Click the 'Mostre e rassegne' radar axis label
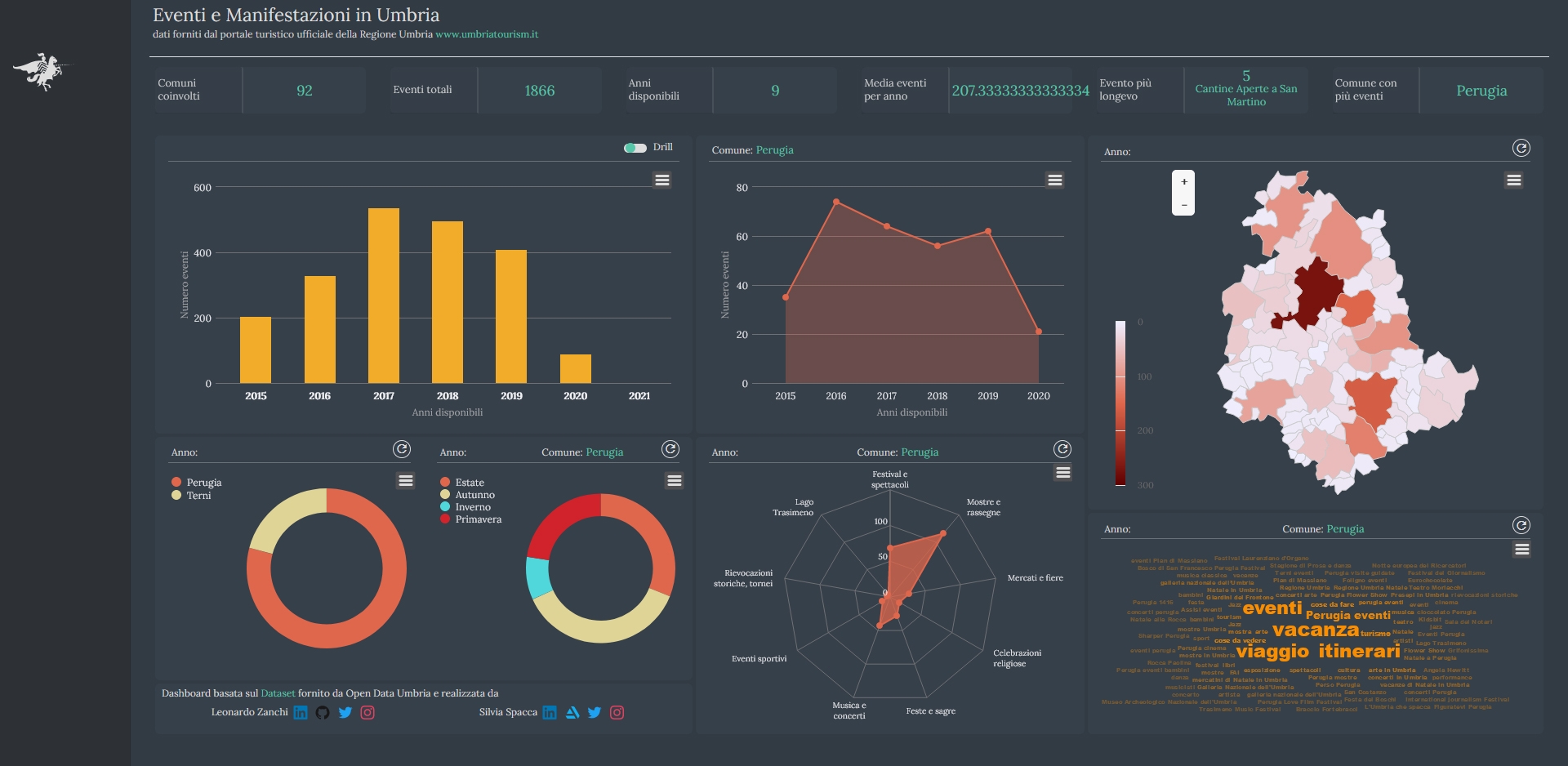 click(983, 507)
